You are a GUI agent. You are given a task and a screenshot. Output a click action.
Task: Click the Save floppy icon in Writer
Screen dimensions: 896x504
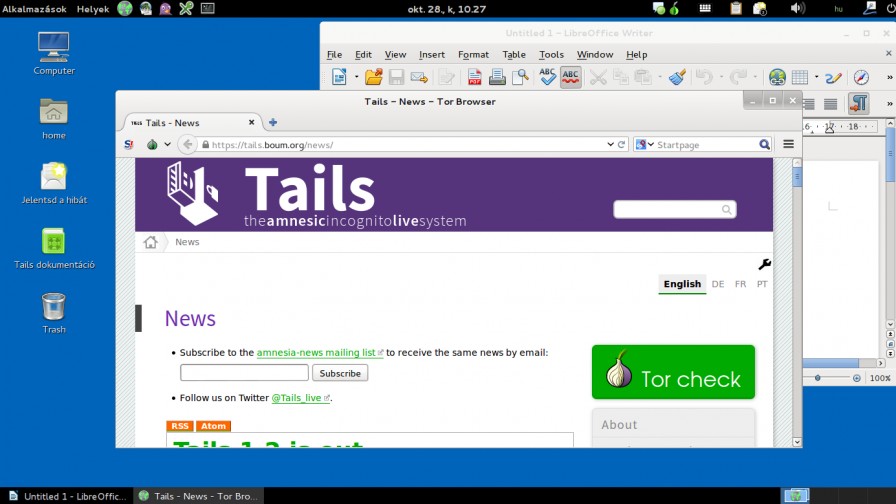point(396,77)
